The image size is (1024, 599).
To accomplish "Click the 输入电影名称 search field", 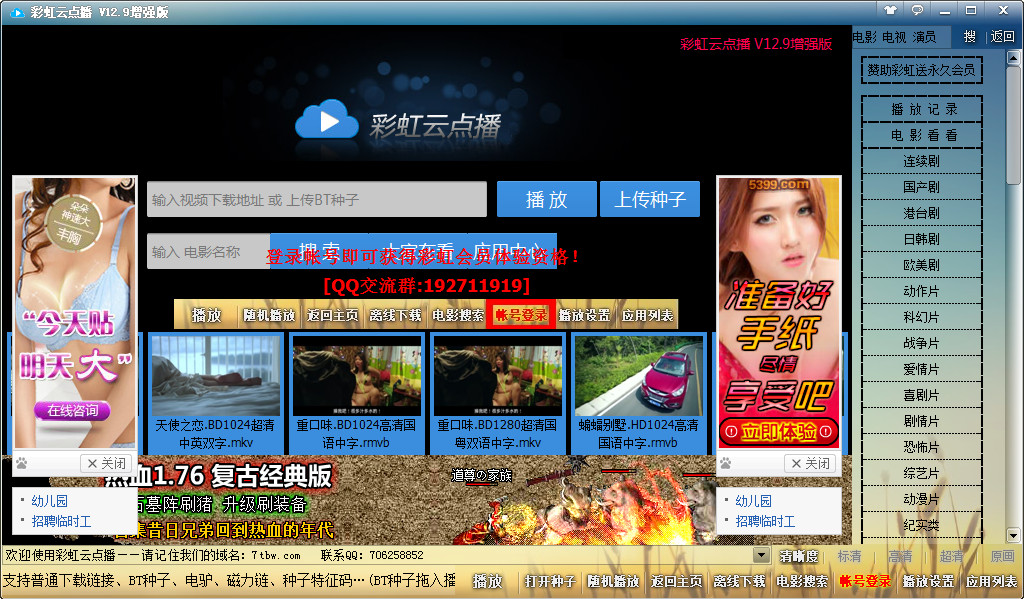I will (208, 251).
